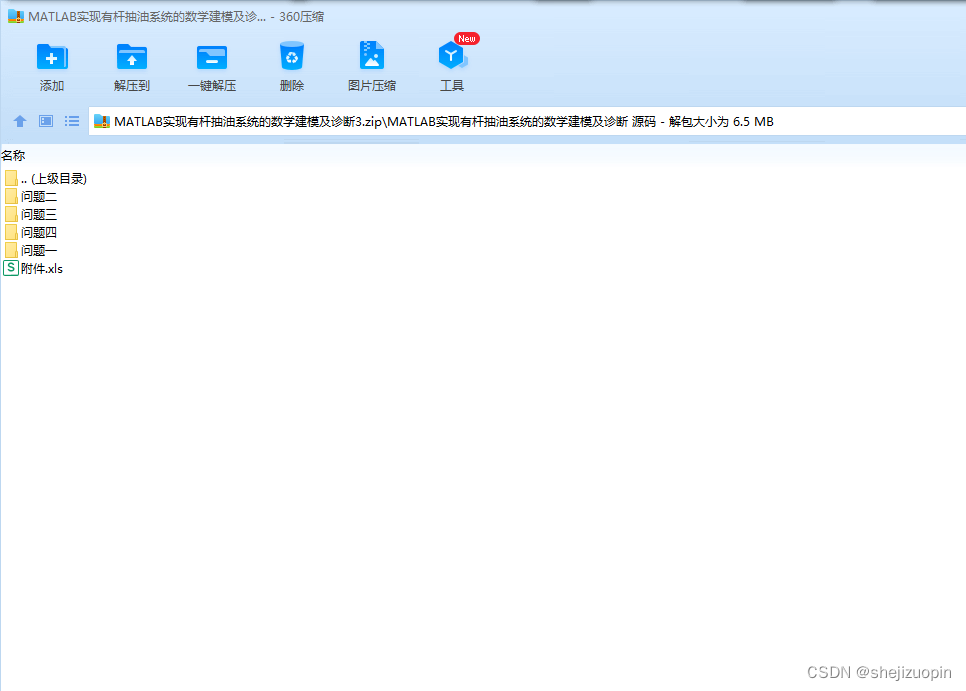This screenshot has height=691, width=966.
Task: Open the 工具 (Tools) icon
Action: coord(452,56)
